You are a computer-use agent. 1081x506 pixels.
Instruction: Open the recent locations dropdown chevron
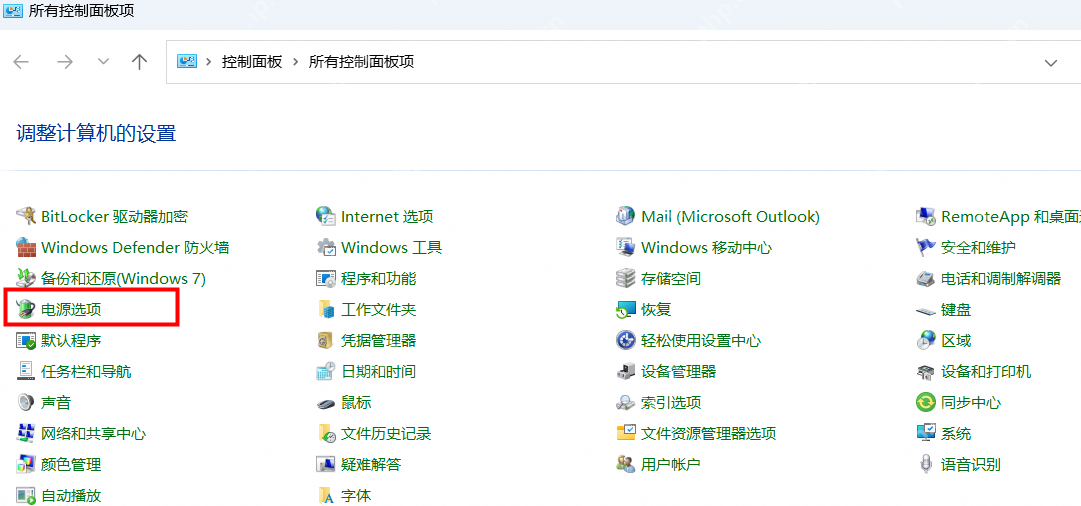pyautogui.click(x=103, y=62)
